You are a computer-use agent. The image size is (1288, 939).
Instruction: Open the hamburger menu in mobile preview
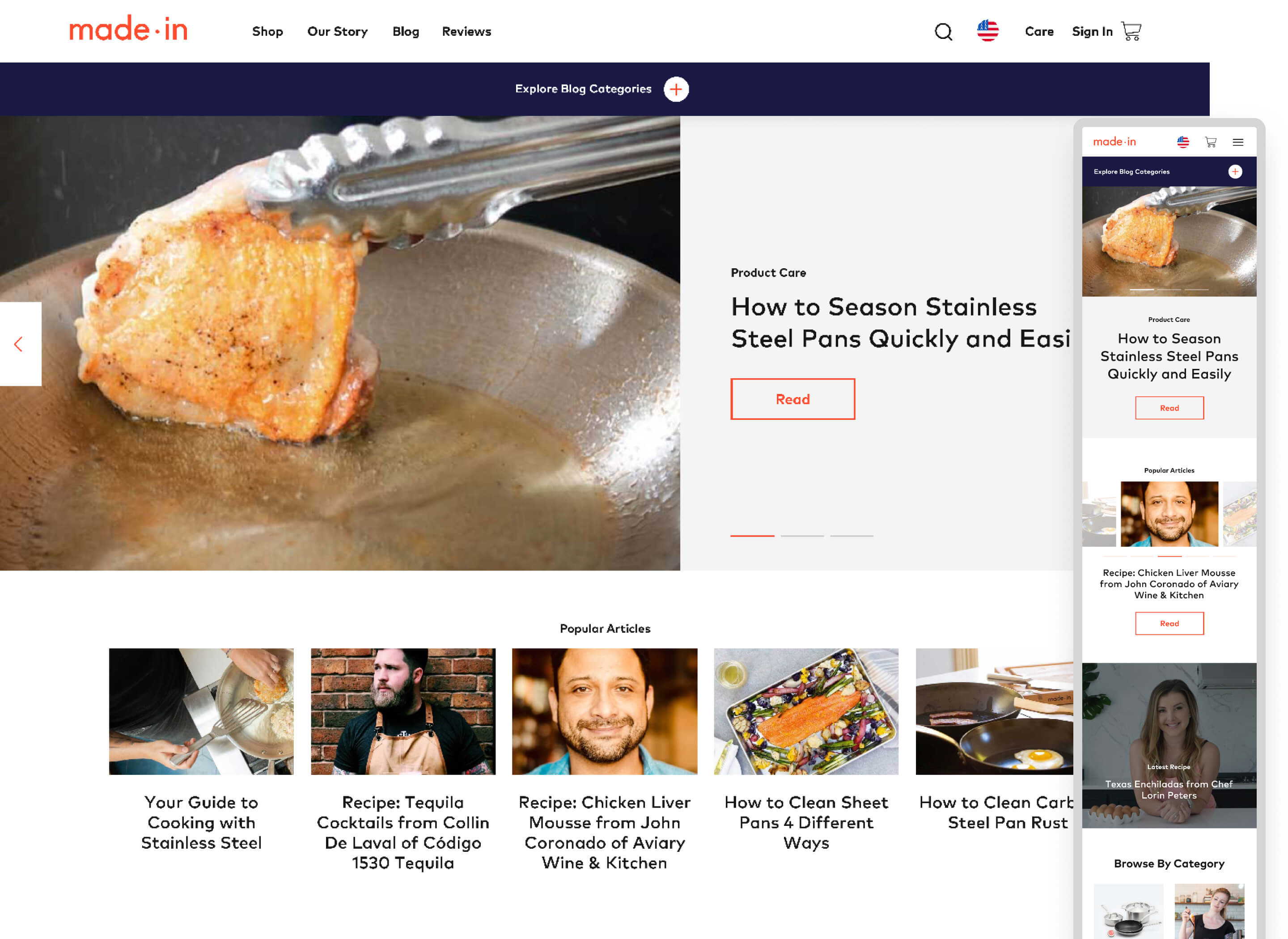(1237, 142)
